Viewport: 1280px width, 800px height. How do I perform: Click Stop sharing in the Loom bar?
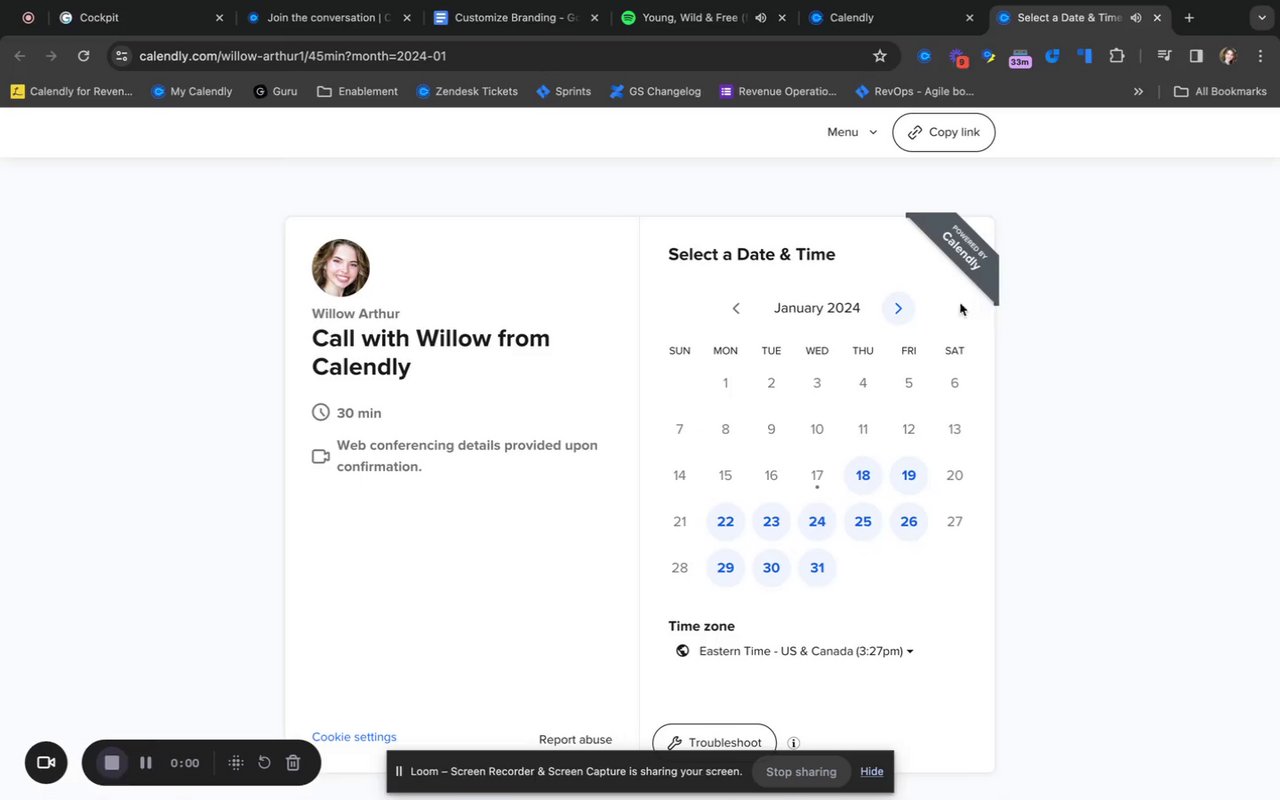click(801, 771)
